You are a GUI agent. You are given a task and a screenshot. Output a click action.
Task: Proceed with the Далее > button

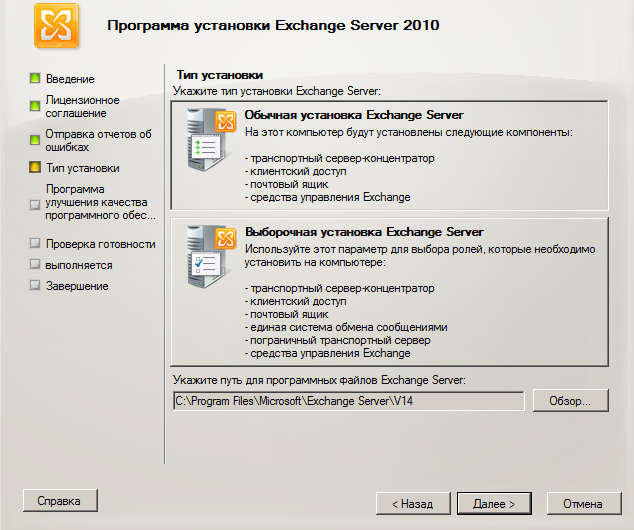(494, 504)
